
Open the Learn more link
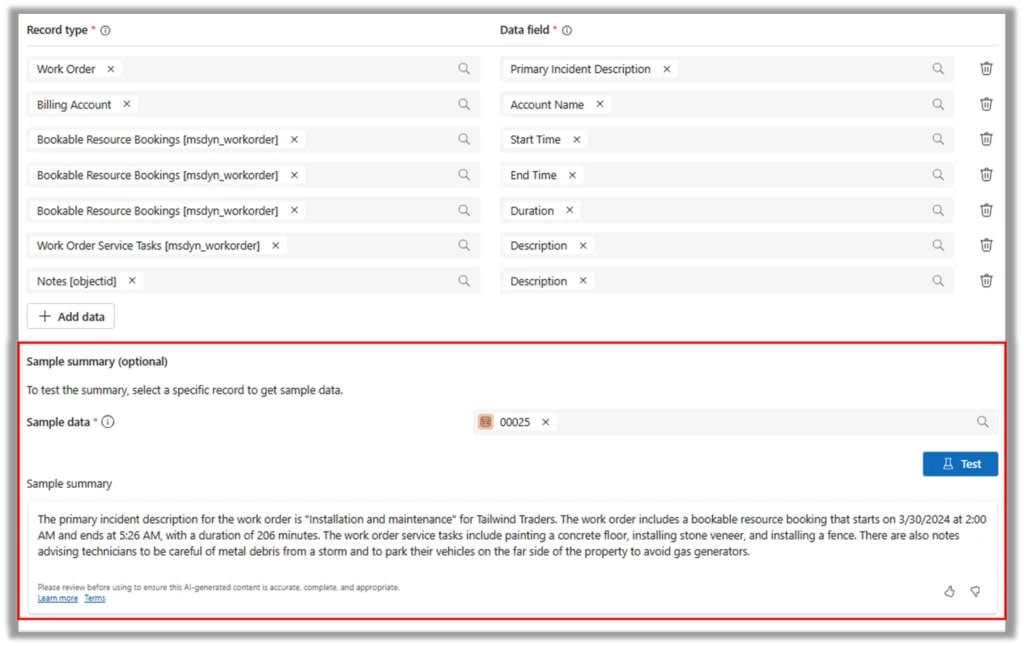[x=57, y=598]
